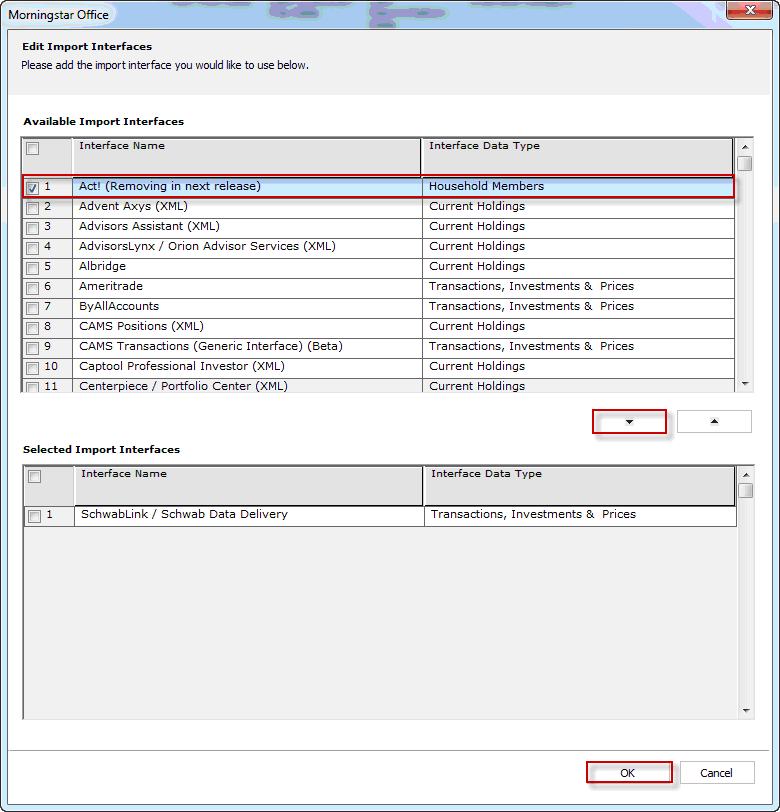780x812 pixels.
Task: Cancel the Edit Import Interfaces dialog
Action: click(x=716, y=773)
